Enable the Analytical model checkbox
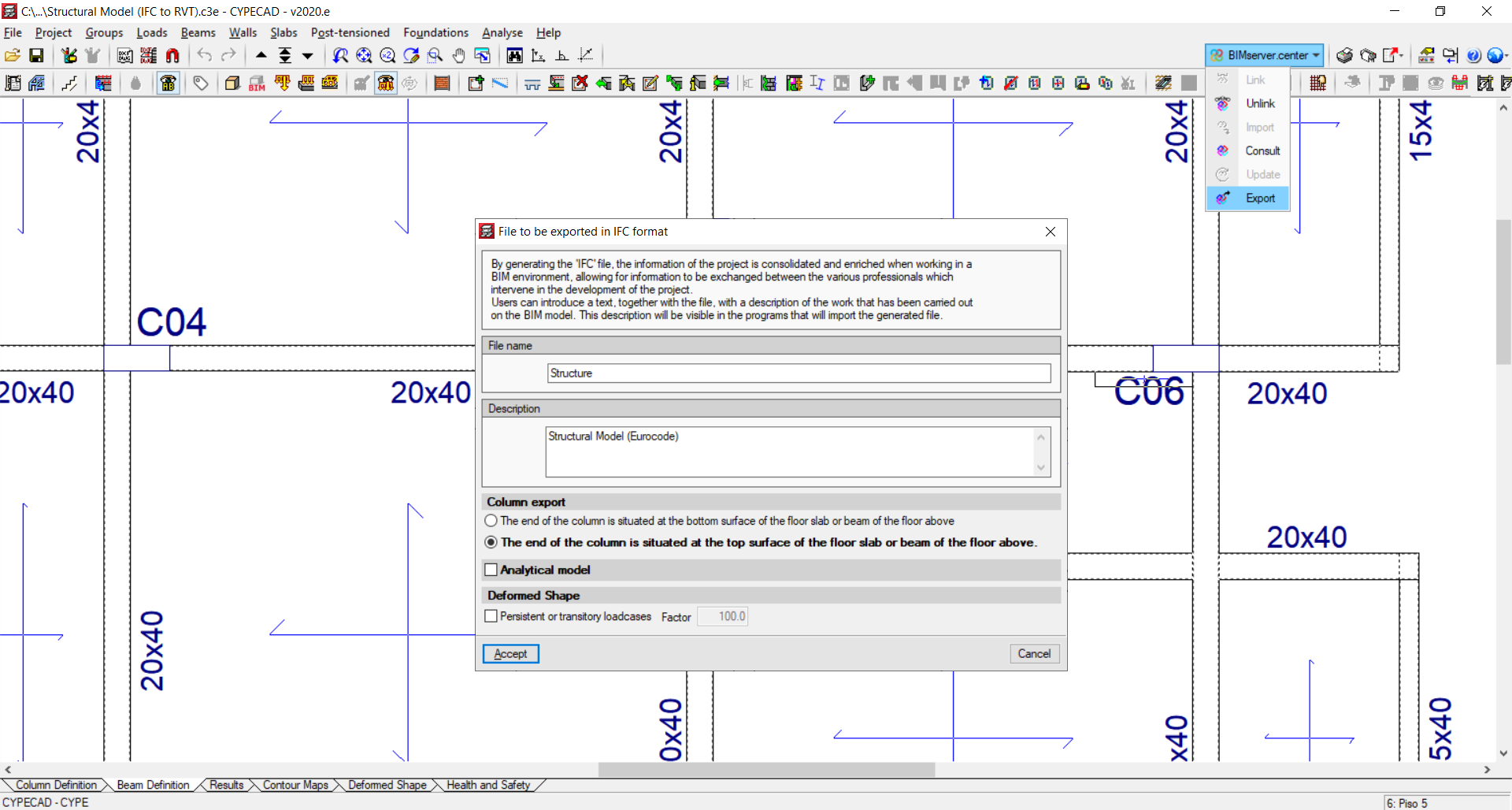The image size is (1512, 810). 491,569
